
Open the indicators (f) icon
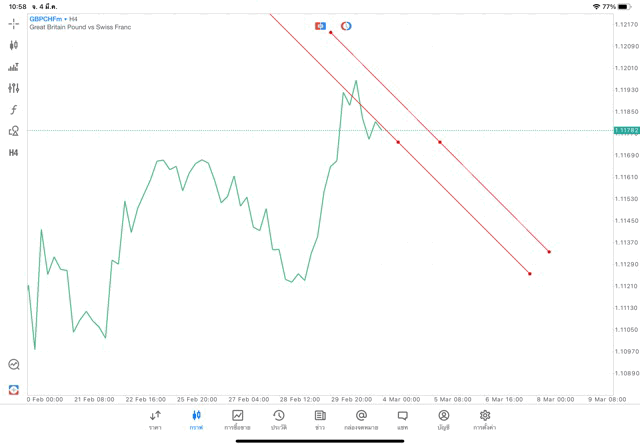coord(14,109)
